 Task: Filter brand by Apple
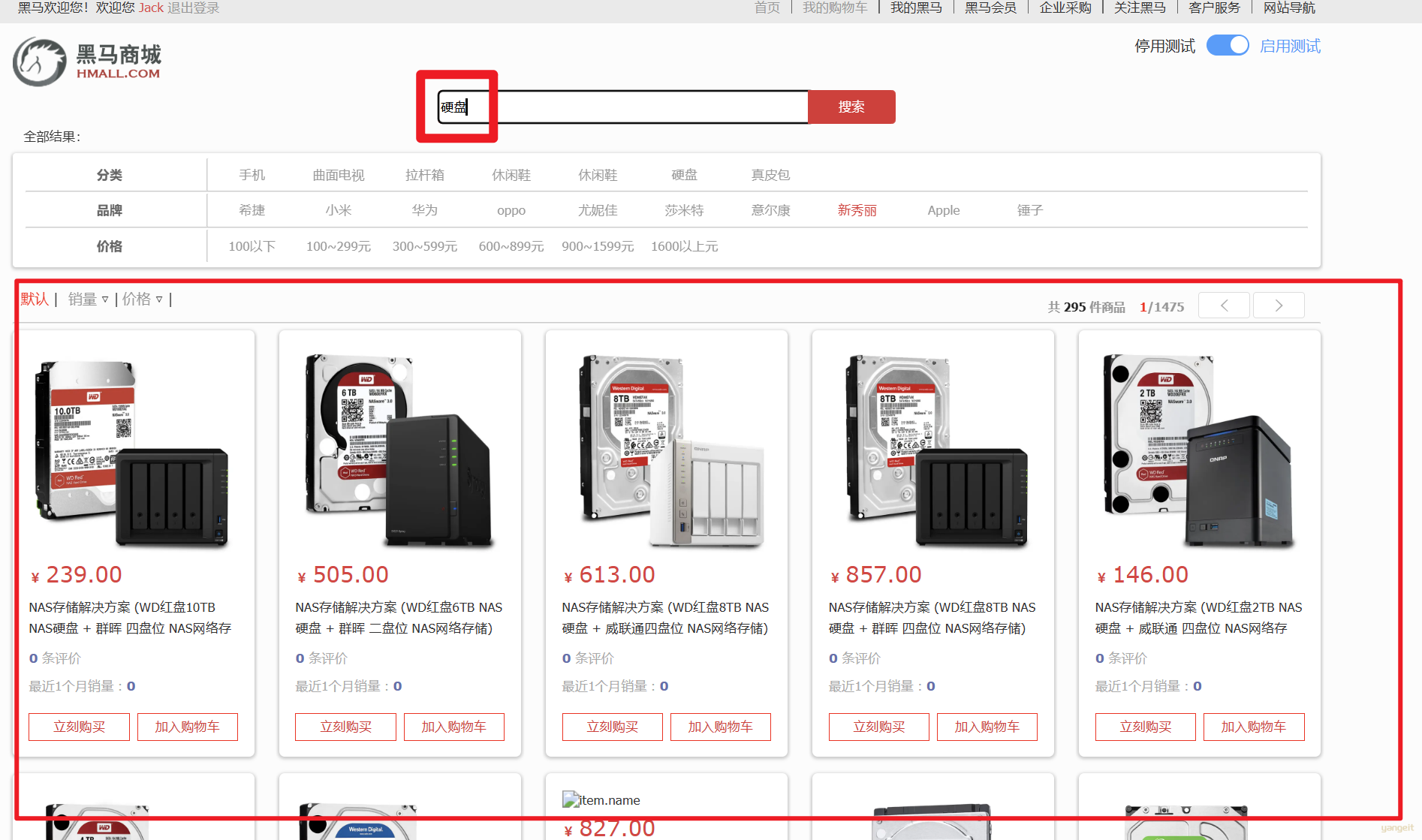pyautogui.click(x=944, y=210)
